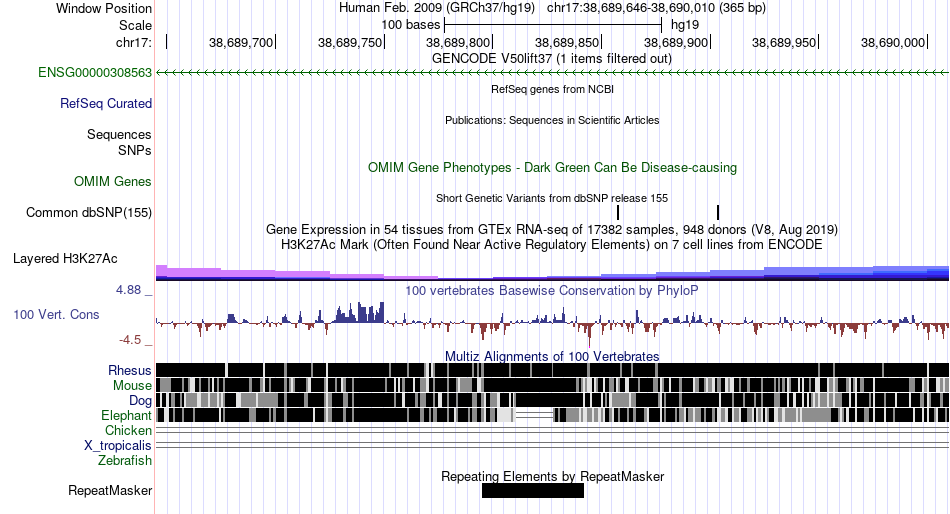Click the RepeatMasker track label
This screenshot has height=514, width=950.
110,490
